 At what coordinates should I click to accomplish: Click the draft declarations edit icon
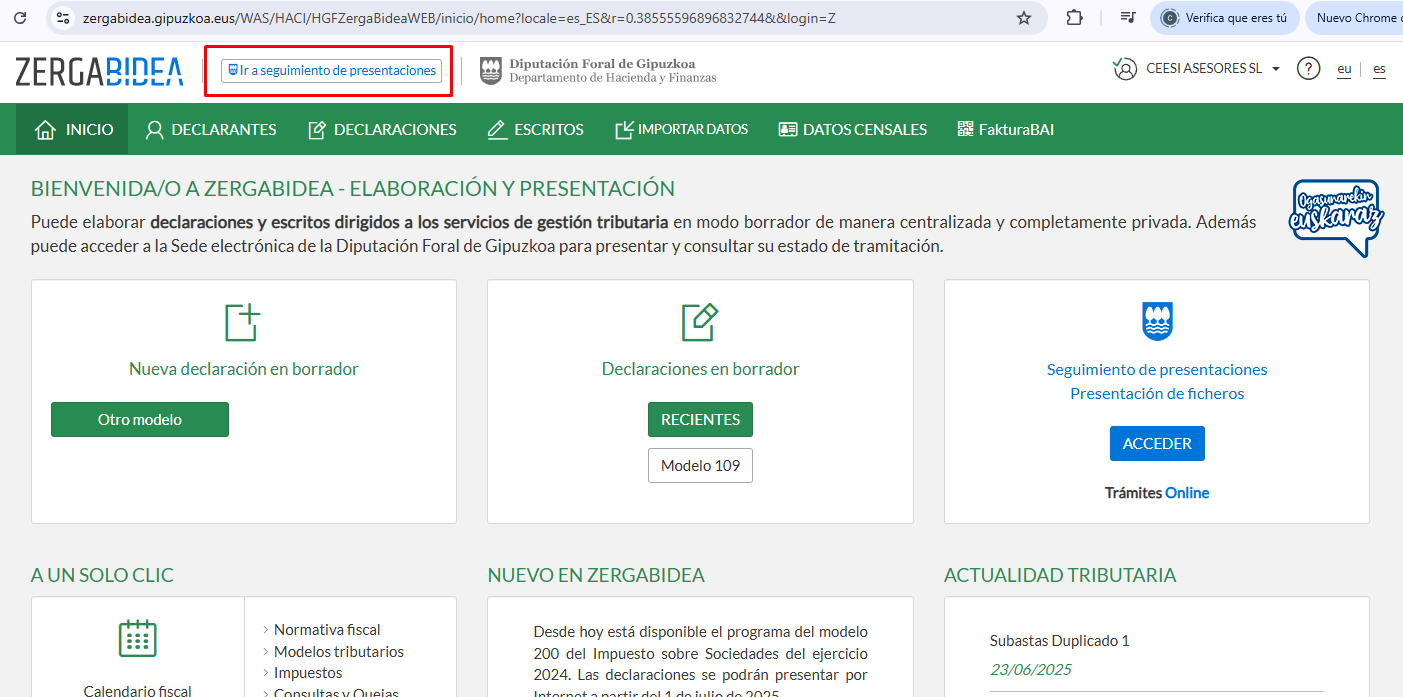tap(700, 322)
